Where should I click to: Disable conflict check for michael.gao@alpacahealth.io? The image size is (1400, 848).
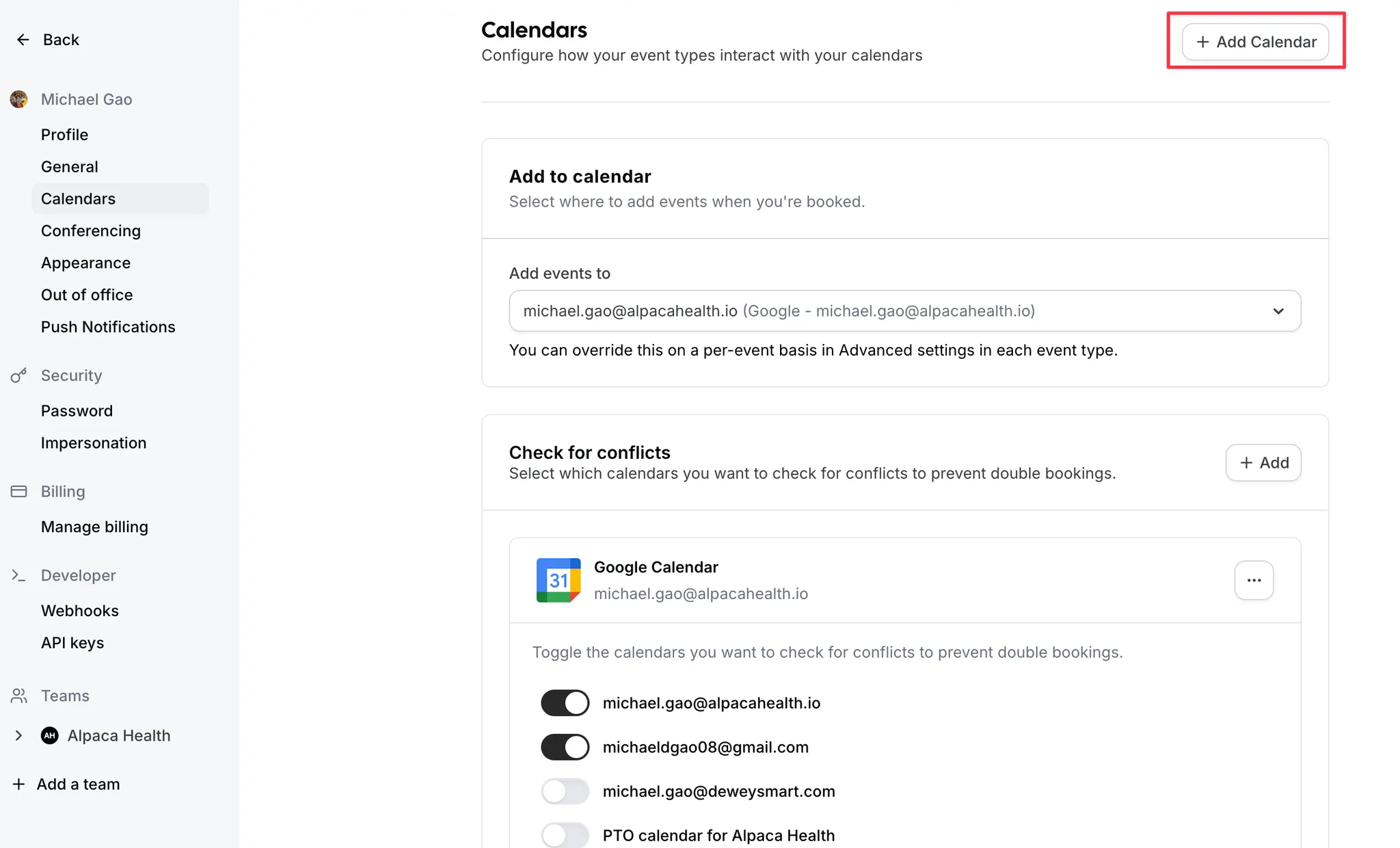(x=565, y=703)
